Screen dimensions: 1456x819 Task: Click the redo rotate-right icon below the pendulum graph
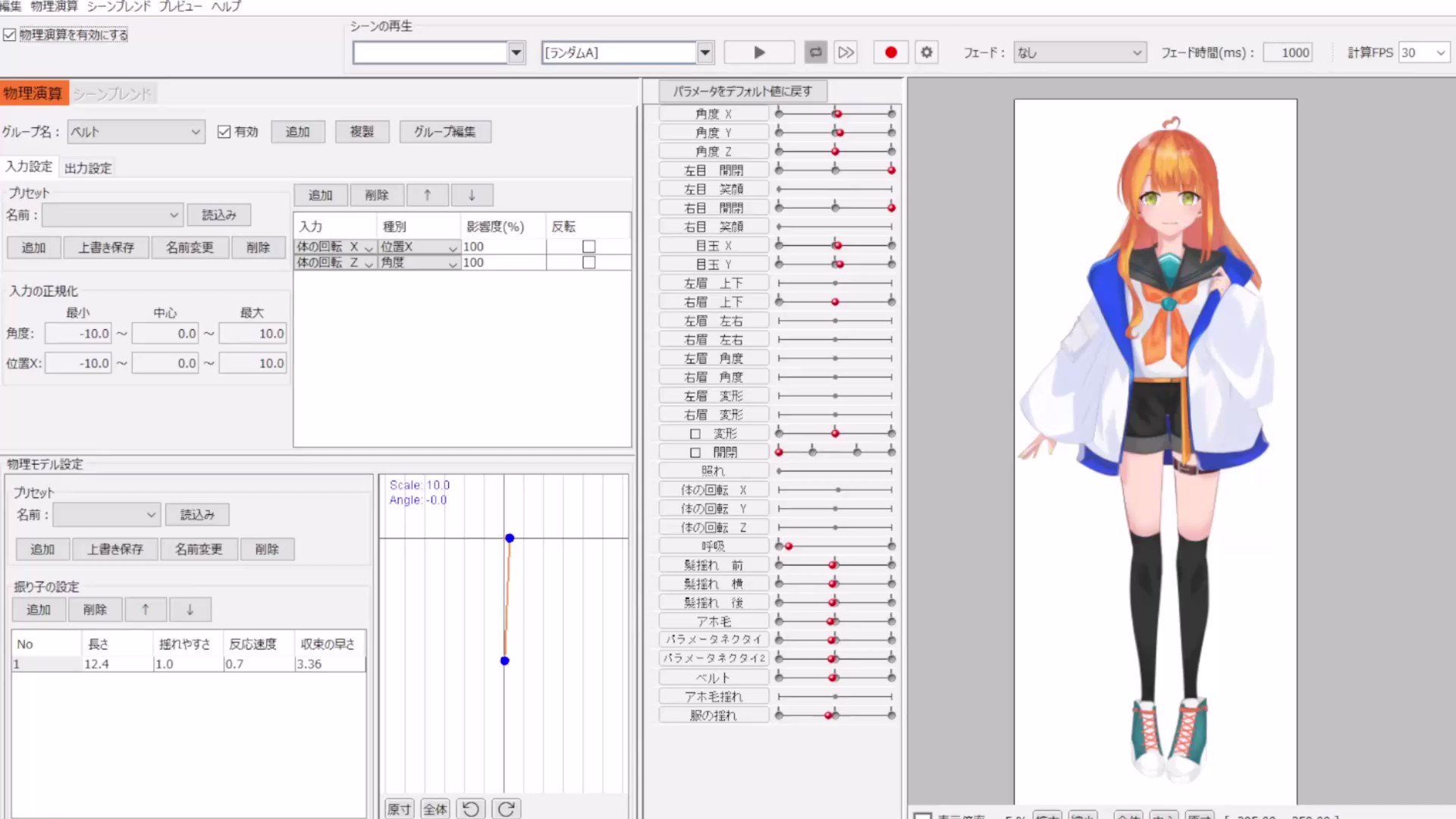pyautogui.click(x=507, y=808)
